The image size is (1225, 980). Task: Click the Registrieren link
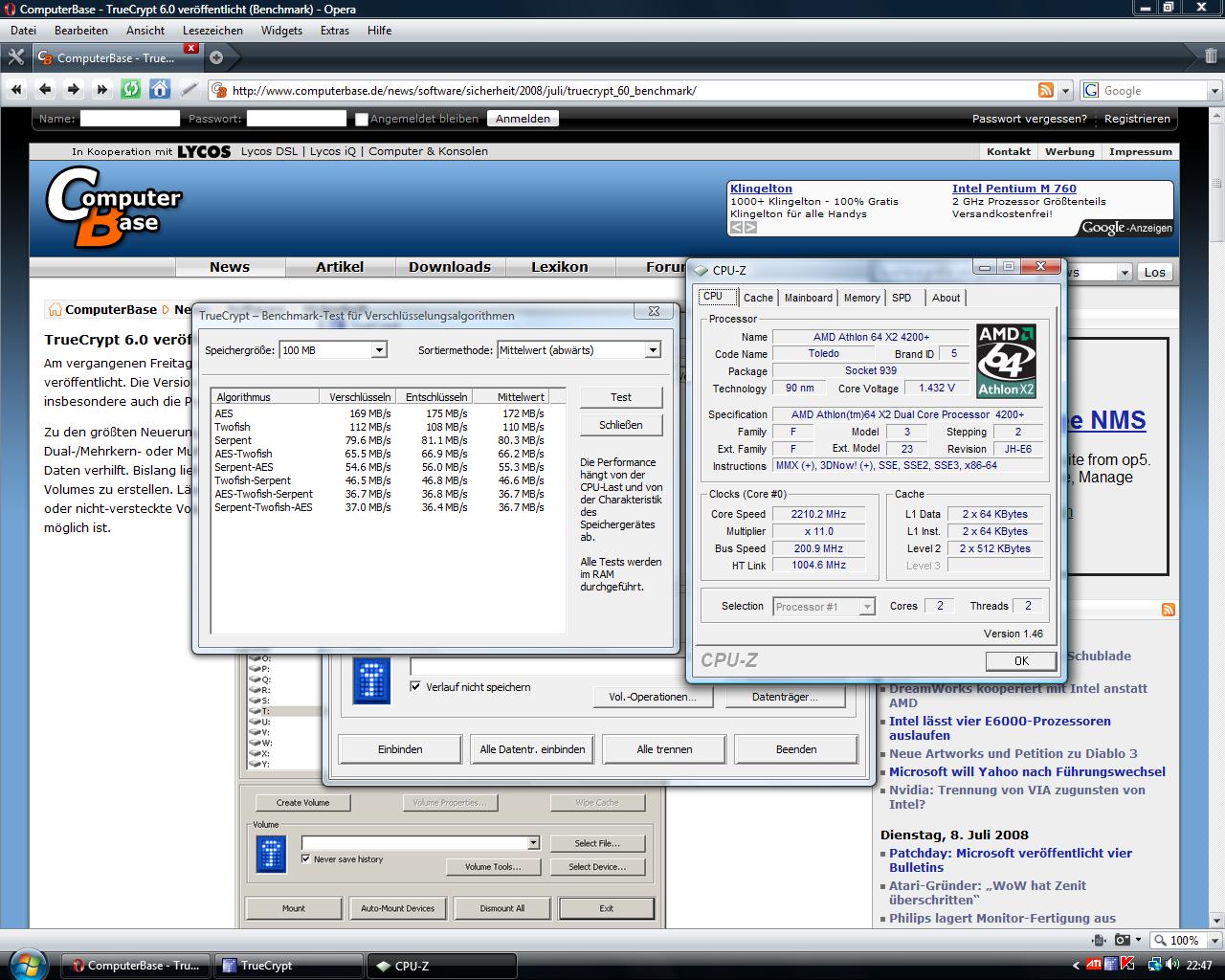pos(1137,119)
